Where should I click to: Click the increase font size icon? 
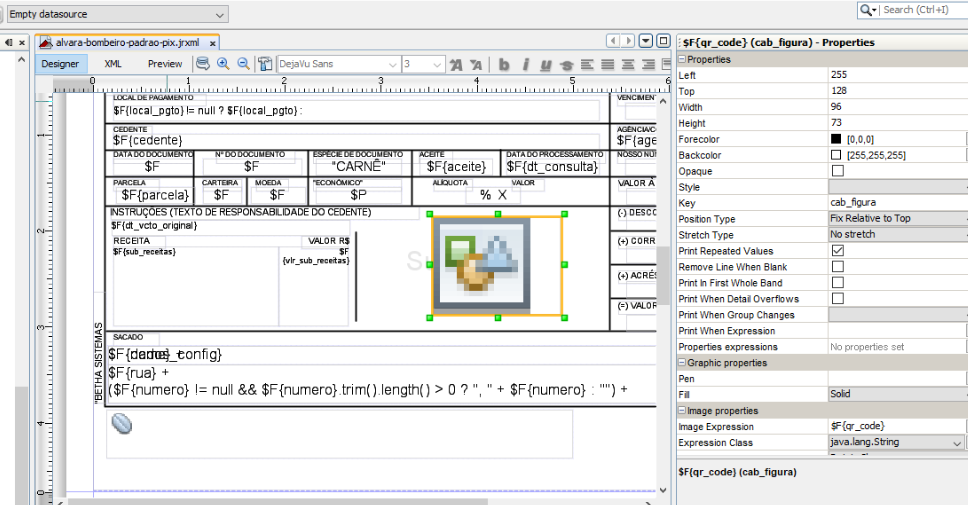456,64
